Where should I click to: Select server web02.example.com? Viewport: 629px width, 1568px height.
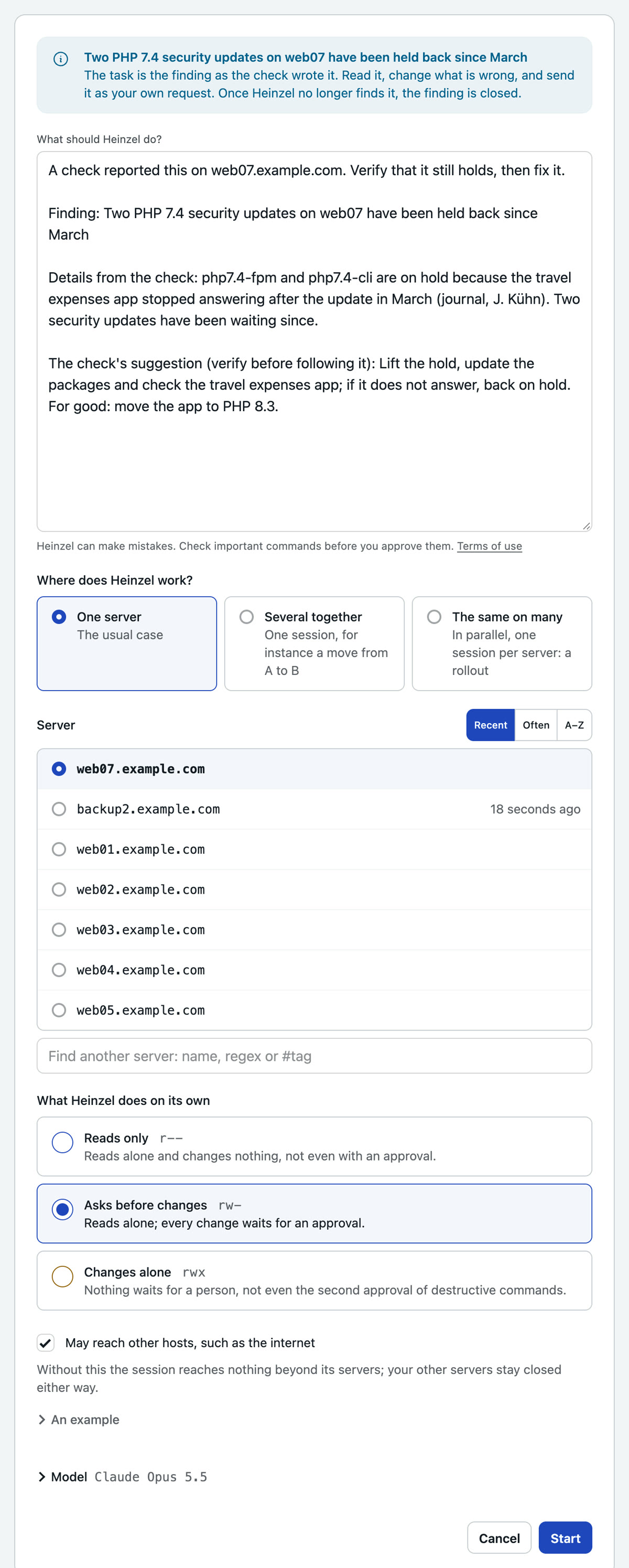coord(314,889)
